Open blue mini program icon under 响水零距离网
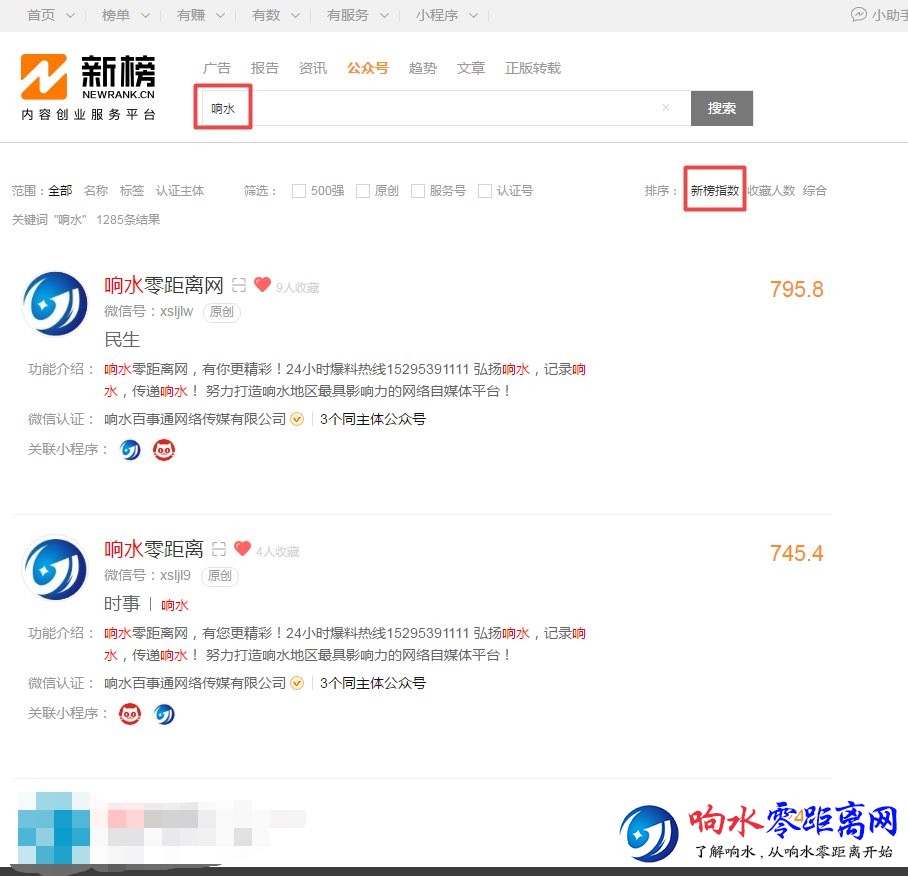 (130, 450)
